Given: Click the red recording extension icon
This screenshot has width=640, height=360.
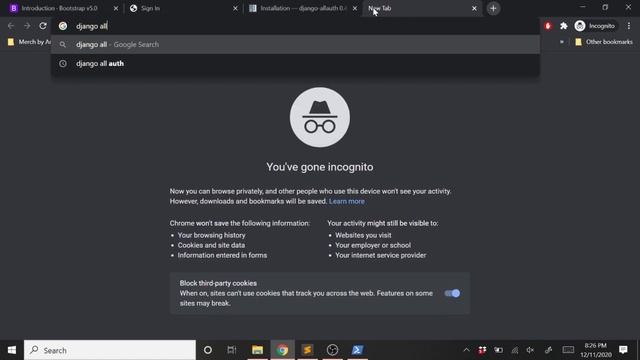Looking at the screenshot, I should (x=548, y=26).
